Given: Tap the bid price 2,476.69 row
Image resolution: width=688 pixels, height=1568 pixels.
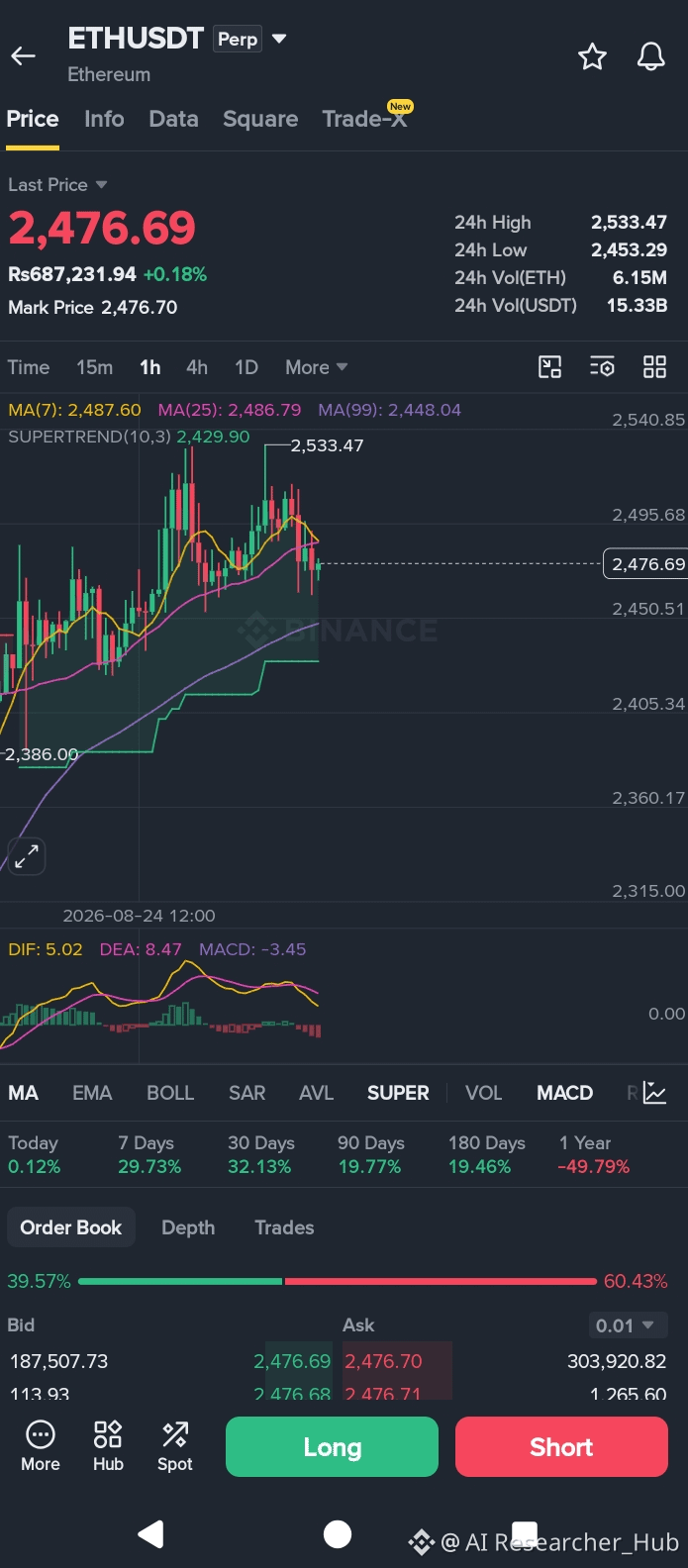Looking at the screenshot, I should pos(170,1361).
